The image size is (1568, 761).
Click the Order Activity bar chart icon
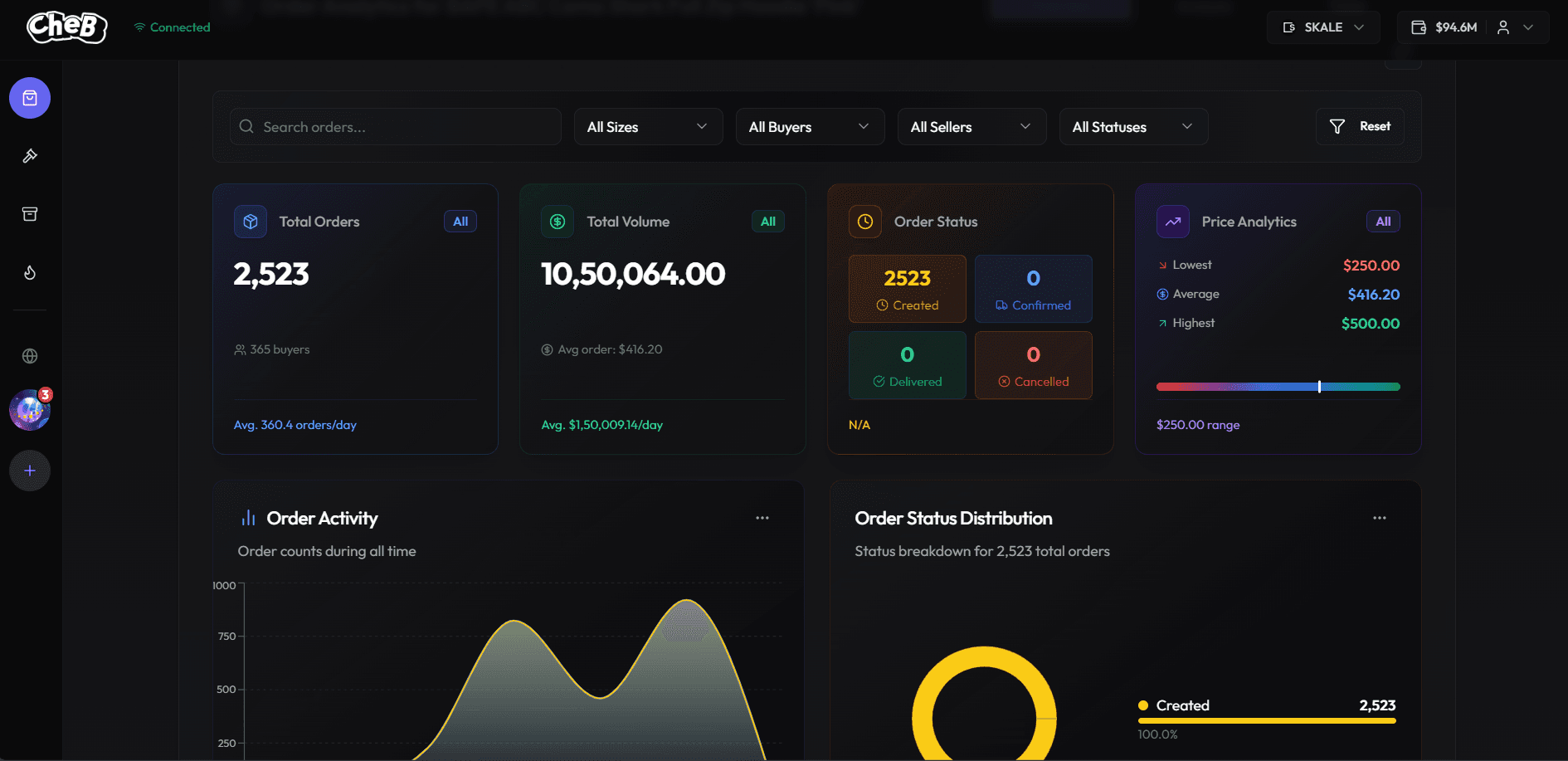coord(248,518)
